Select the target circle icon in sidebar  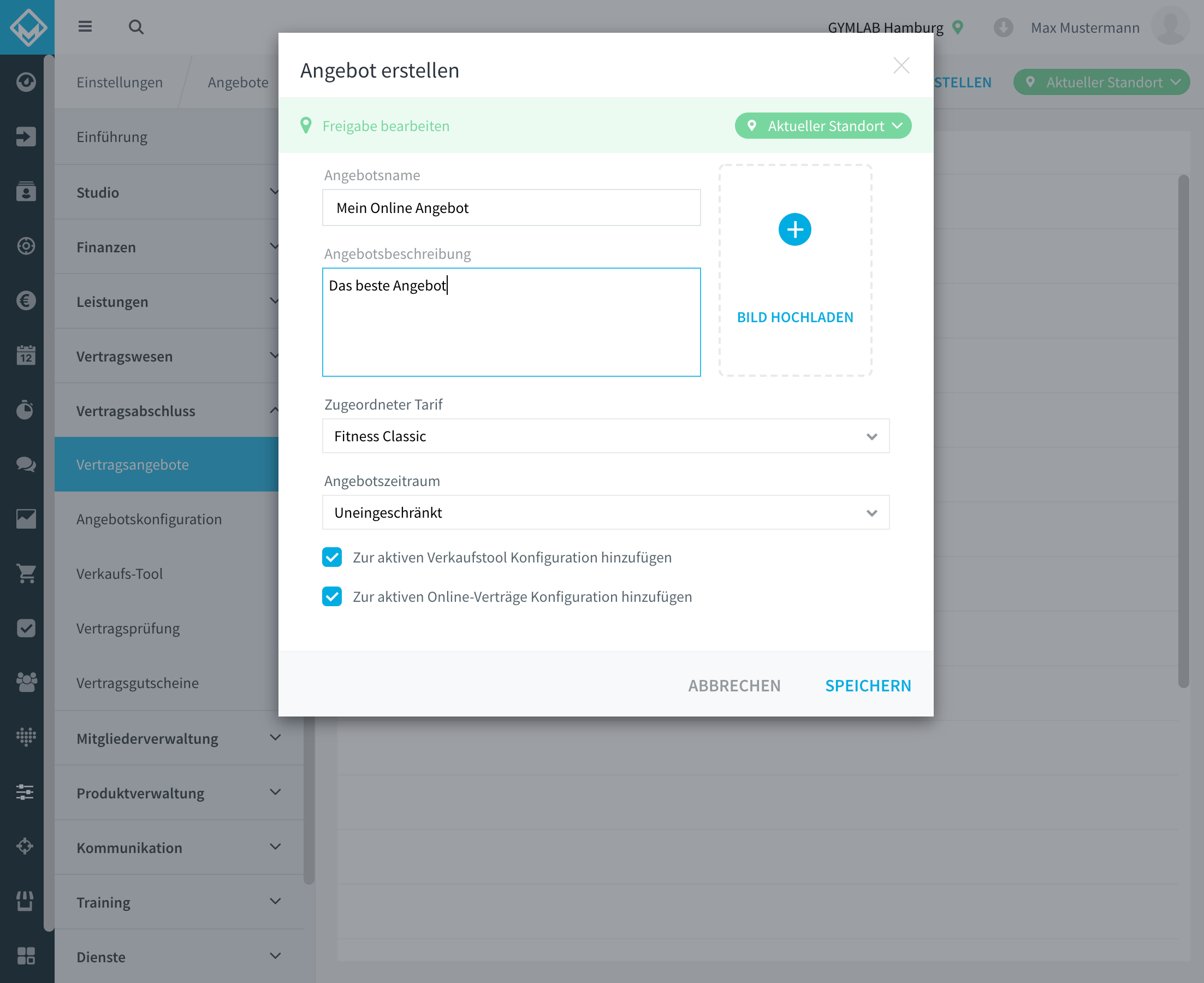[26, 246]
